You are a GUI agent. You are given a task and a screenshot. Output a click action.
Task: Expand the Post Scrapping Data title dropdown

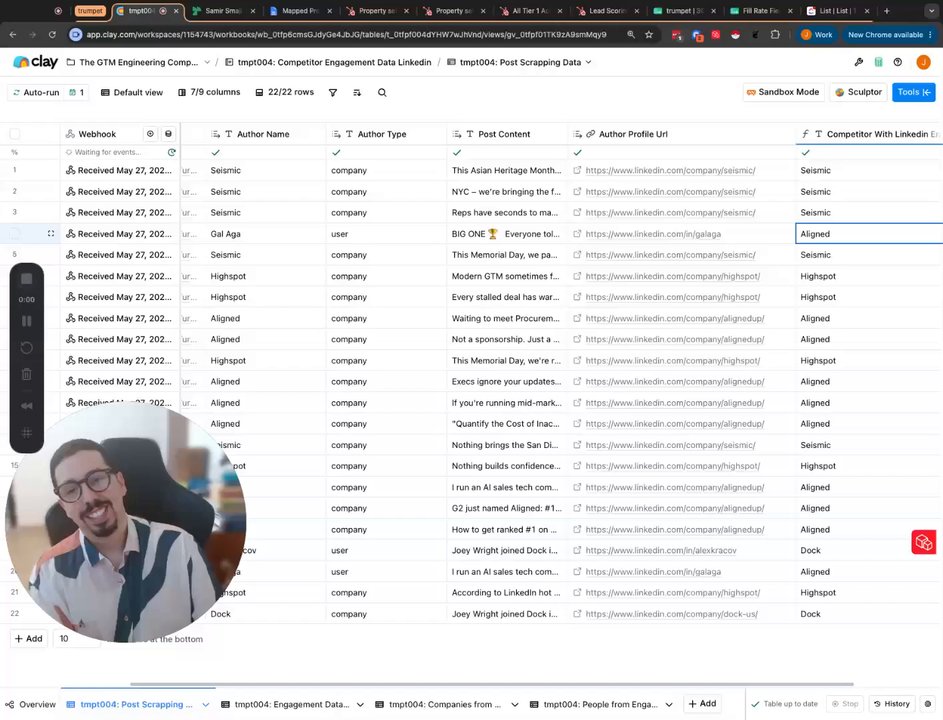588,62
